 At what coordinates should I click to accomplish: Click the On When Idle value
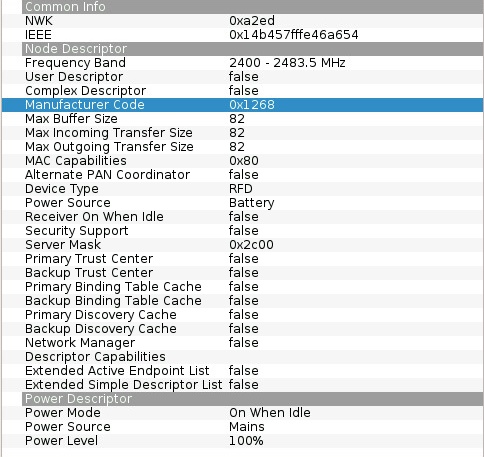[270, 413]
